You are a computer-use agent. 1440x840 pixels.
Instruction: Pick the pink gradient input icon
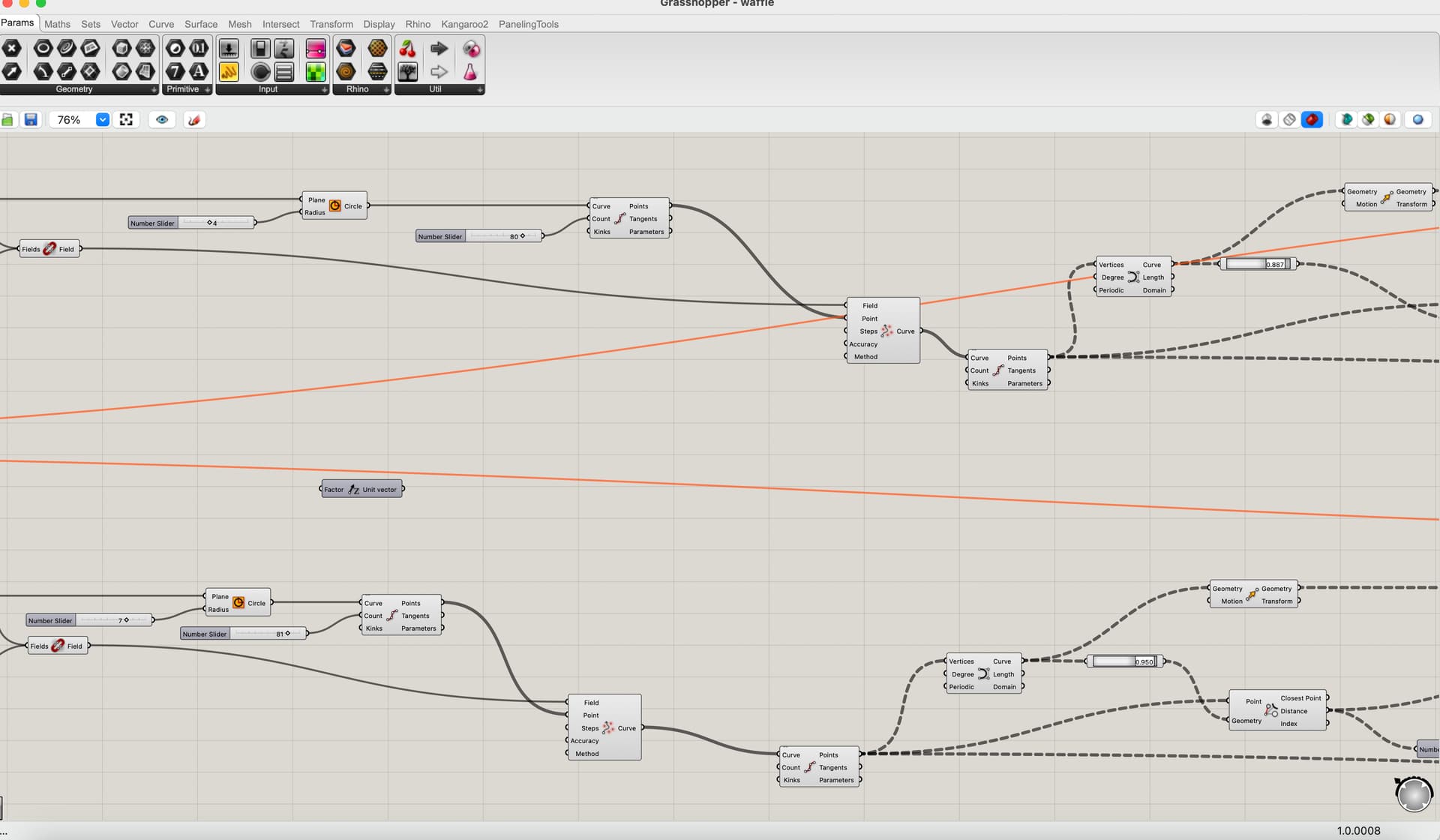[316, 49]
